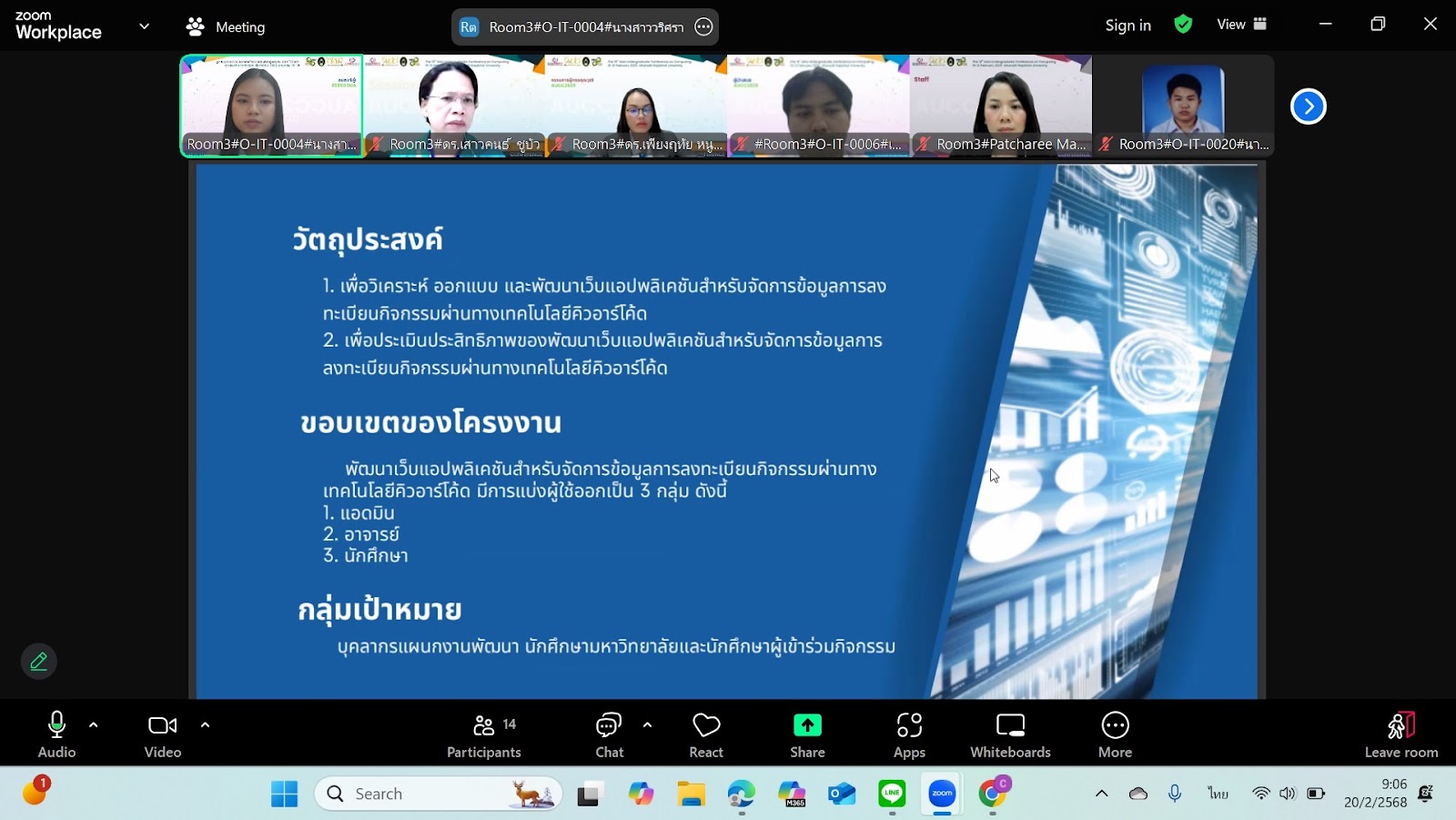Select the Room3#Patcharee participant thumbnail
This screenshot has width=1456, height=820.
(x=1001, y=106)
